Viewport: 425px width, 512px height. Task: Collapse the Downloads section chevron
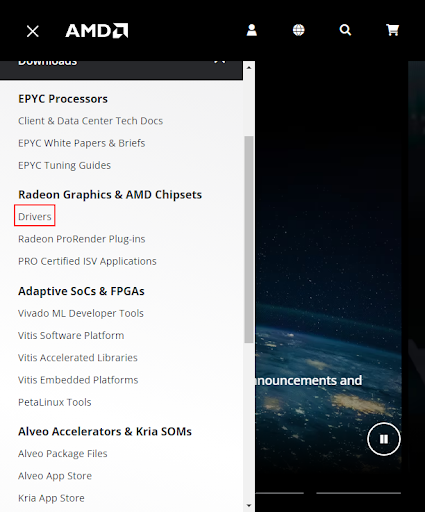pyautogui.click(x=220, y=62)
